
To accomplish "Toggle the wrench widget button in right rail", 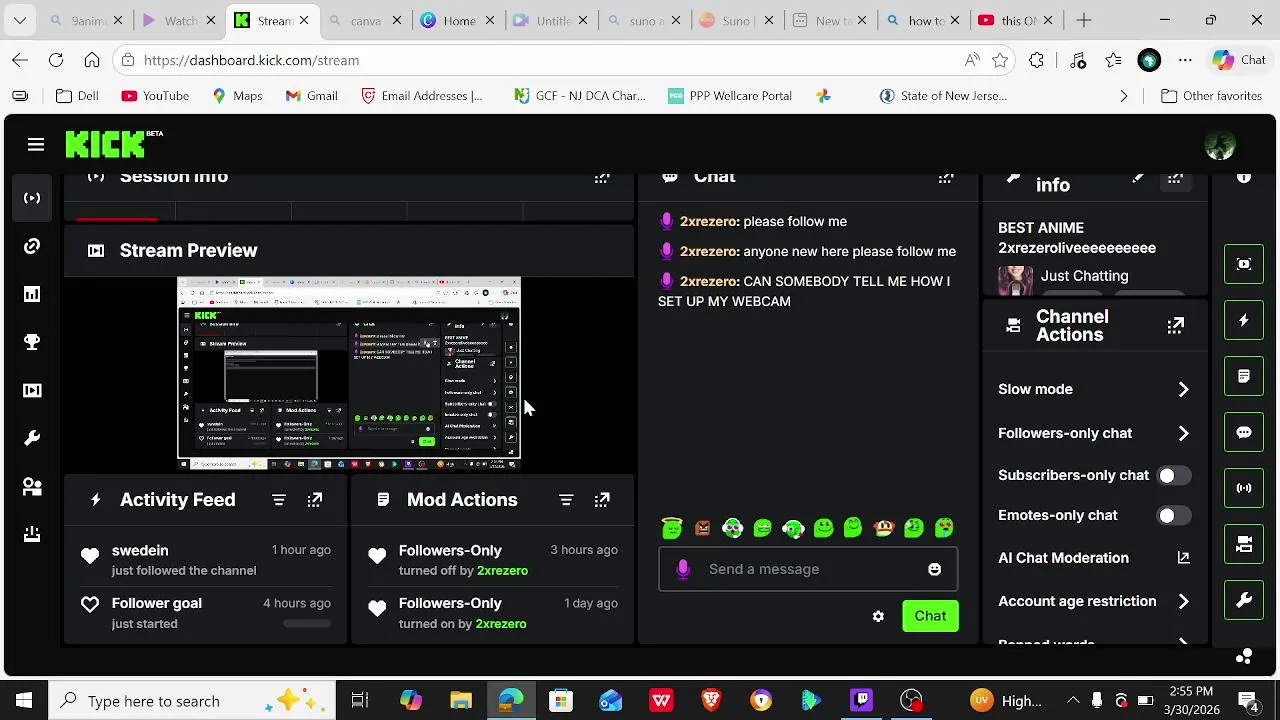I will tap(1244, 600).
